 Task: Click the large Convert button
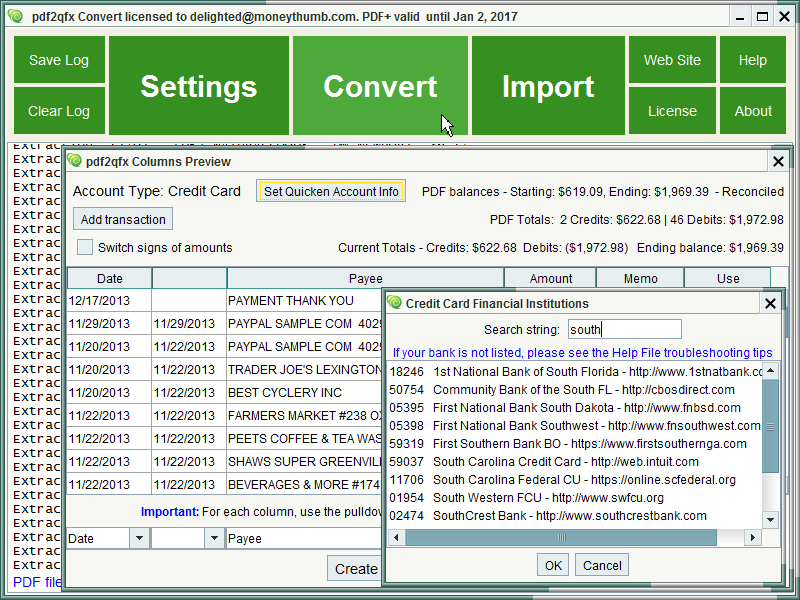(x=380, y=85)
